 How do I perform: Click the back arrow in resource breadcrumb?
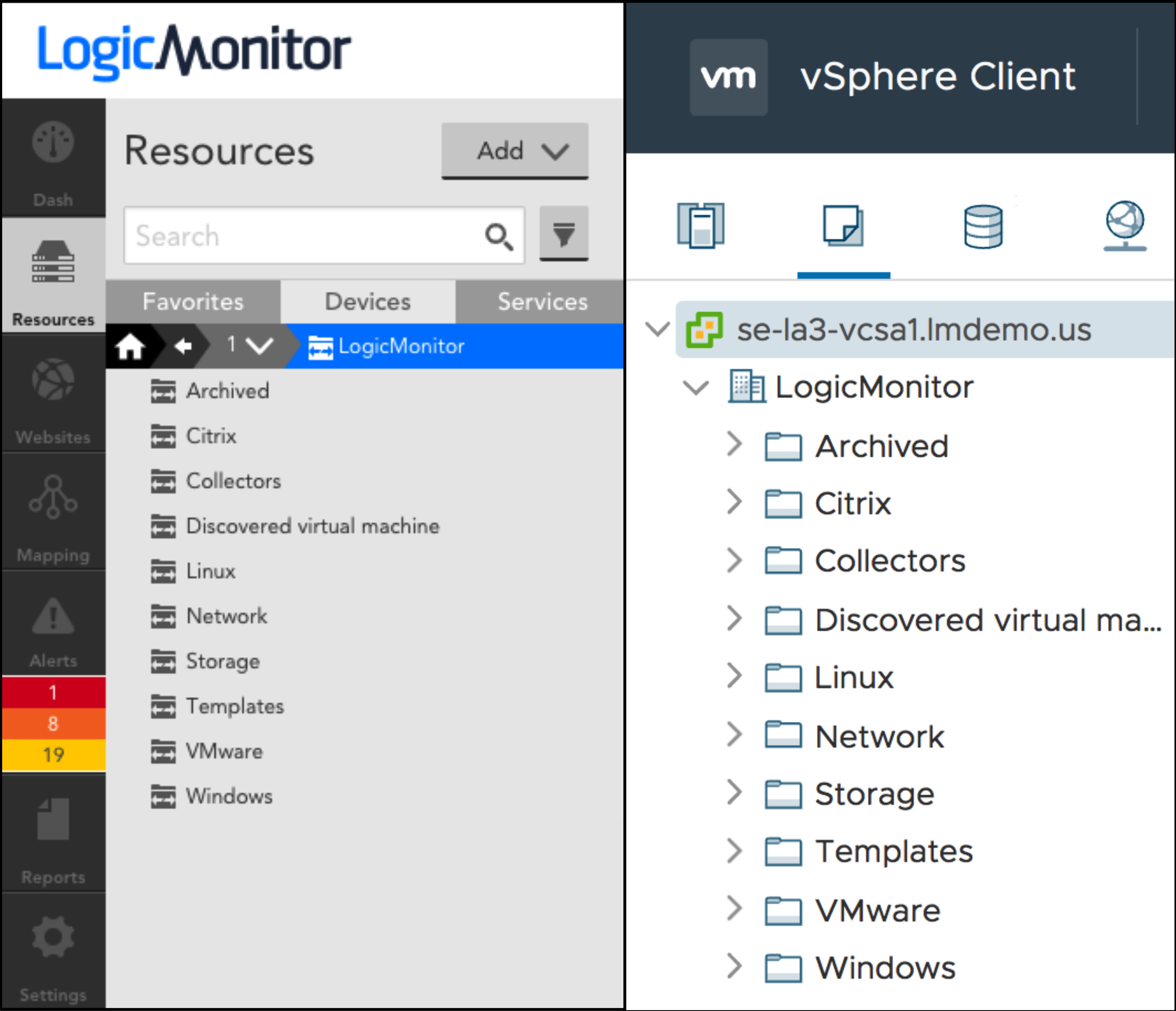click(x=183, y=346)
